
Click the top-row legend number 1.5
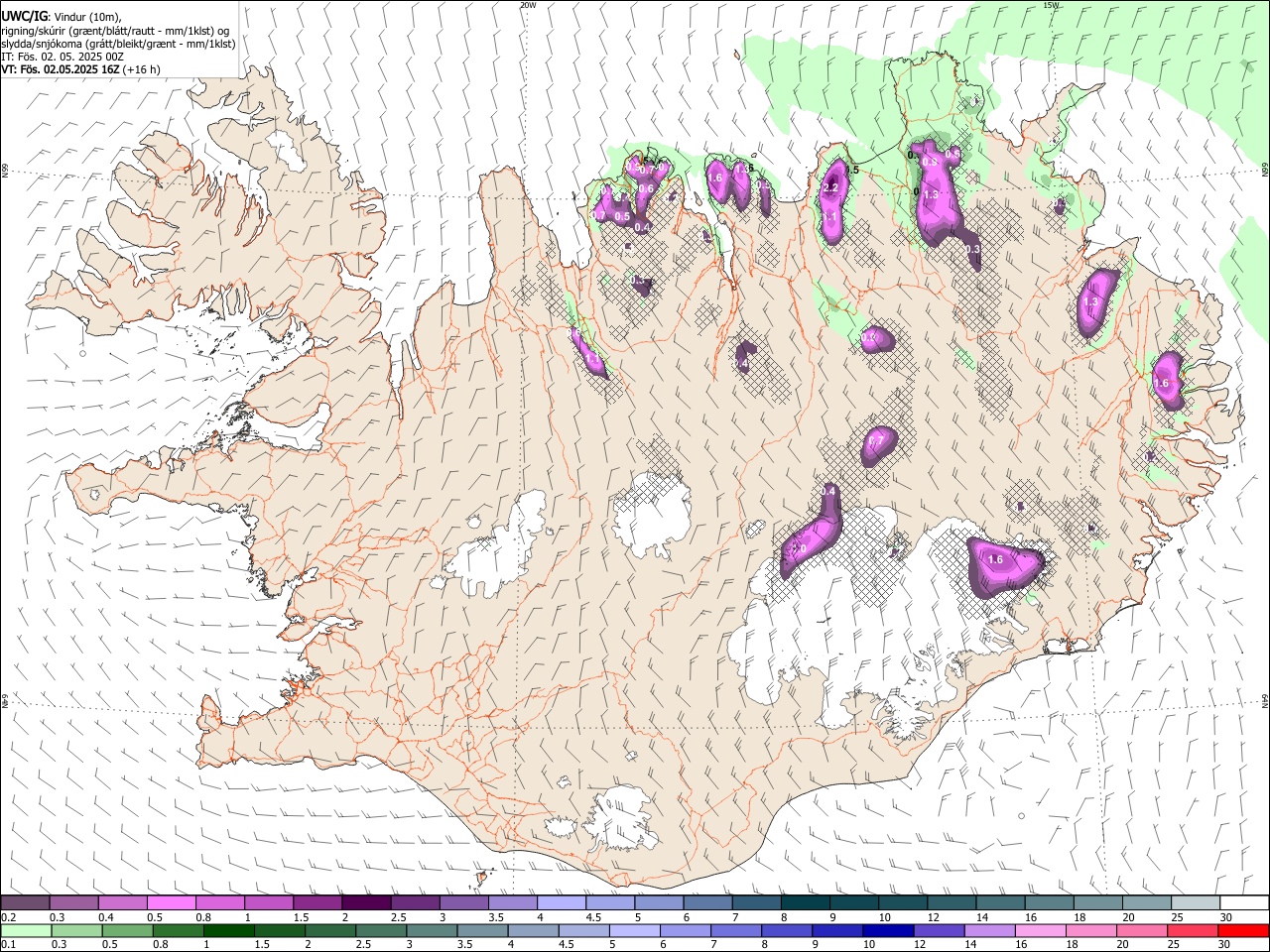click(x=300, y=917)
